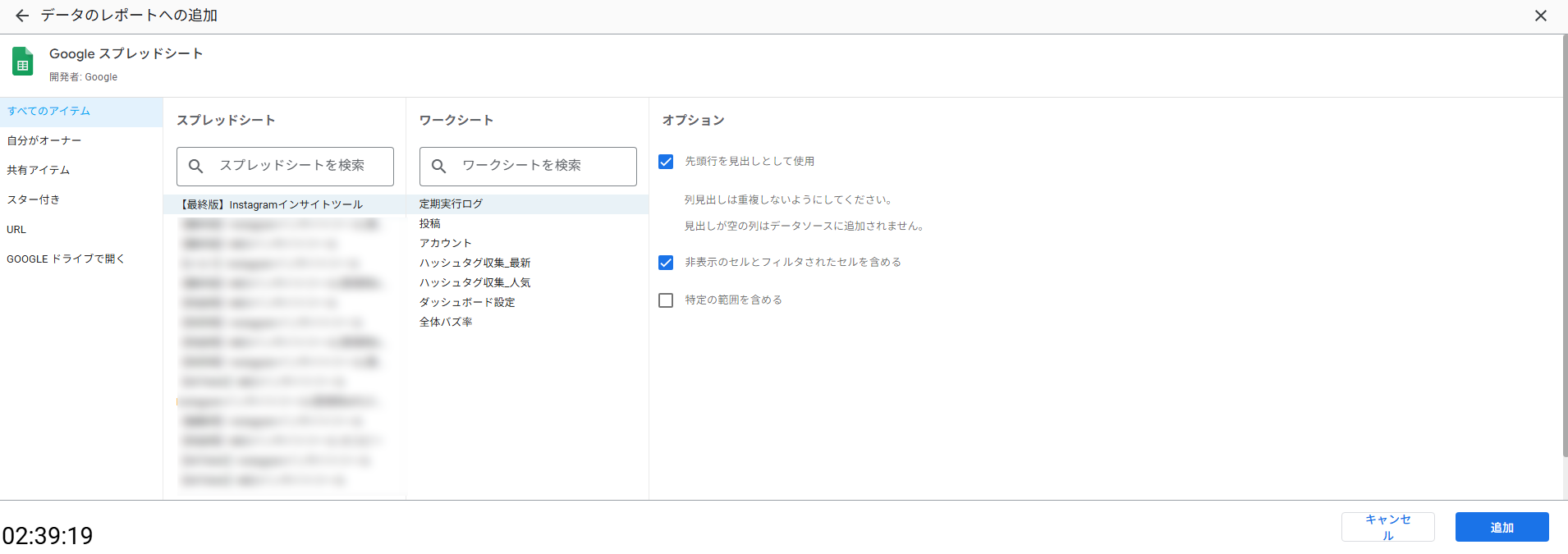Select すべてのアイテム filter
Image resolution: width=1568 pixels, height=554 pixels.
(81, 112)
